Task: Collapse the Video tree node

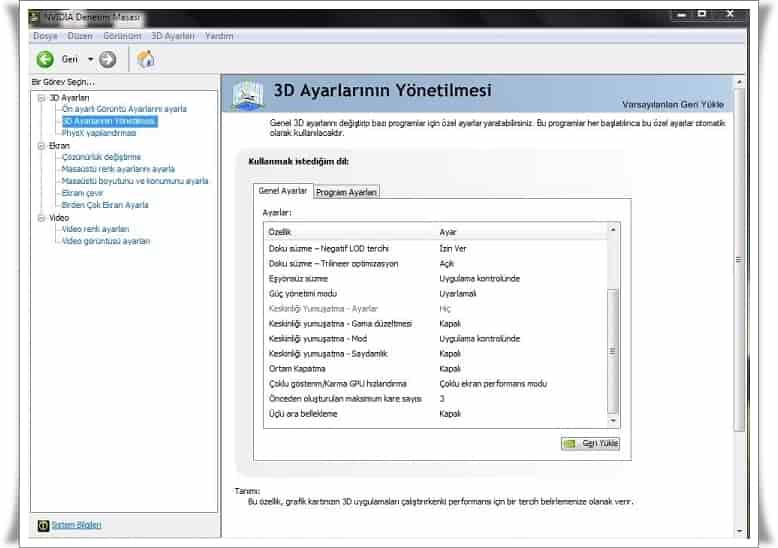Action: (x=42, y=218)
